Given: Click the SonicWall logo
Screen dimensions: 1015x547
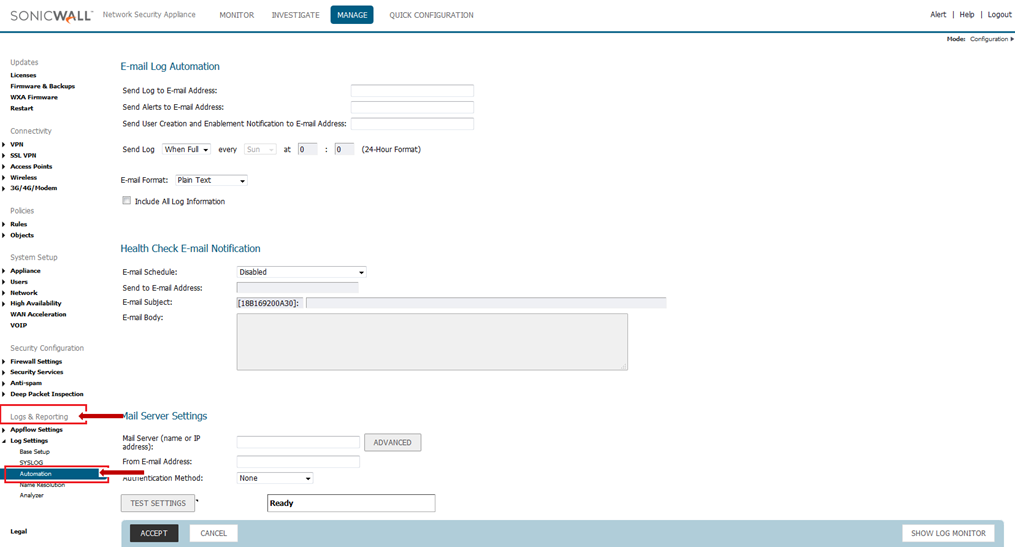Looking at the screenshot, I should (x=50, y=15).
